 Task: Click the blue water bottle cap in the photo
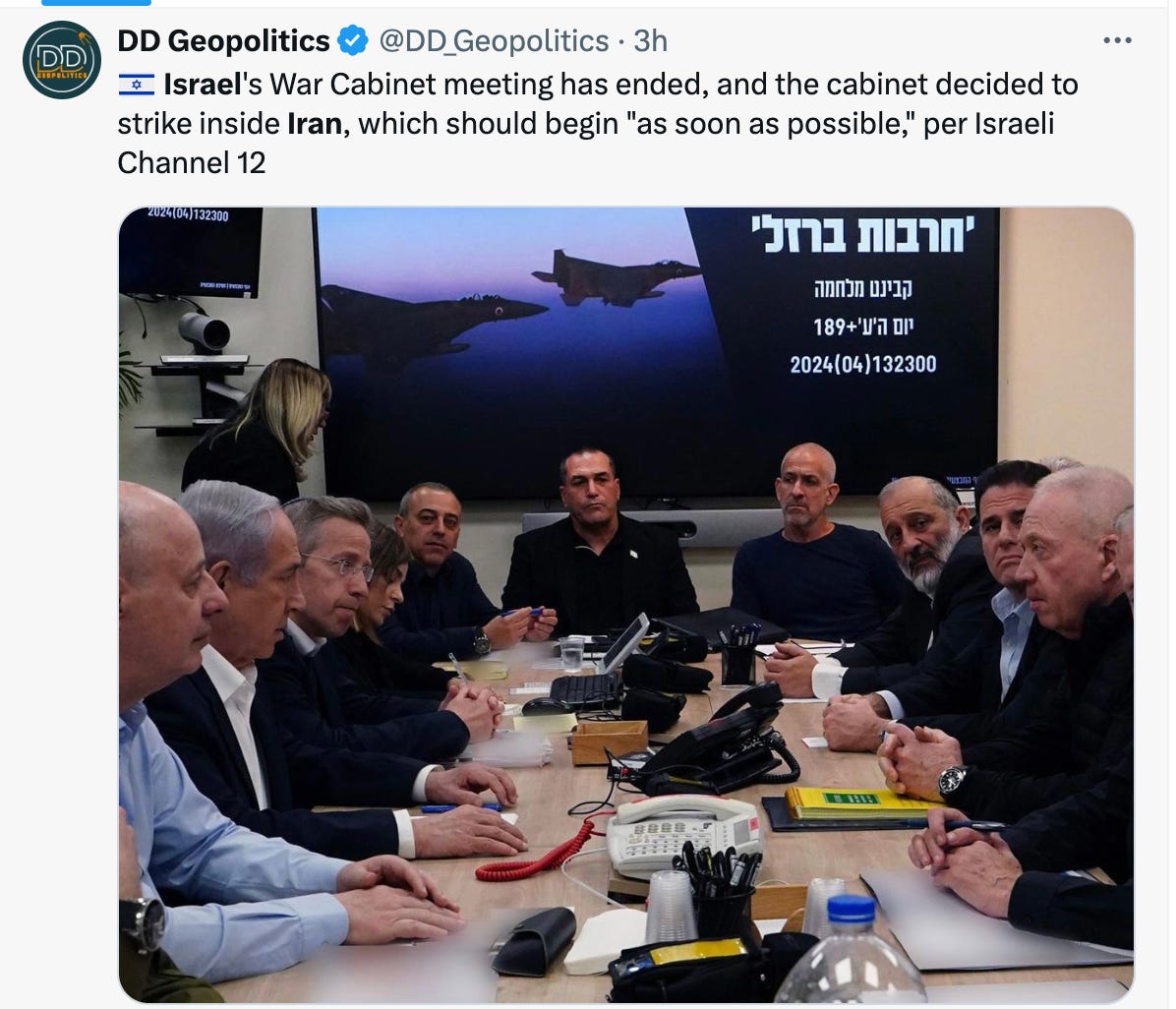(x=852, y=909)
